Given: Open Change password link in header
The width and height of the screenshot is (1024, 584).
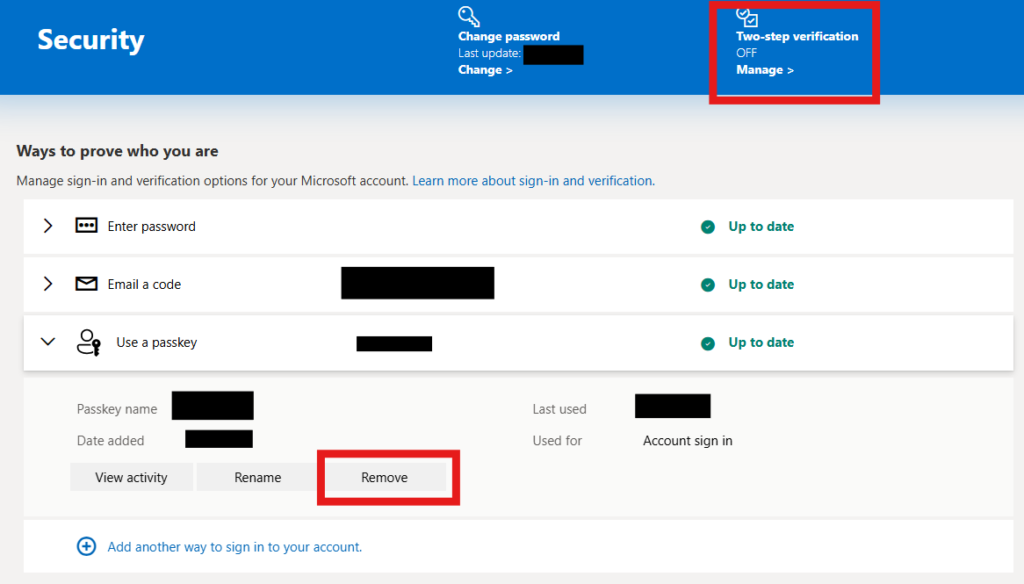Looking at the screenshot, I should (485, 70).
